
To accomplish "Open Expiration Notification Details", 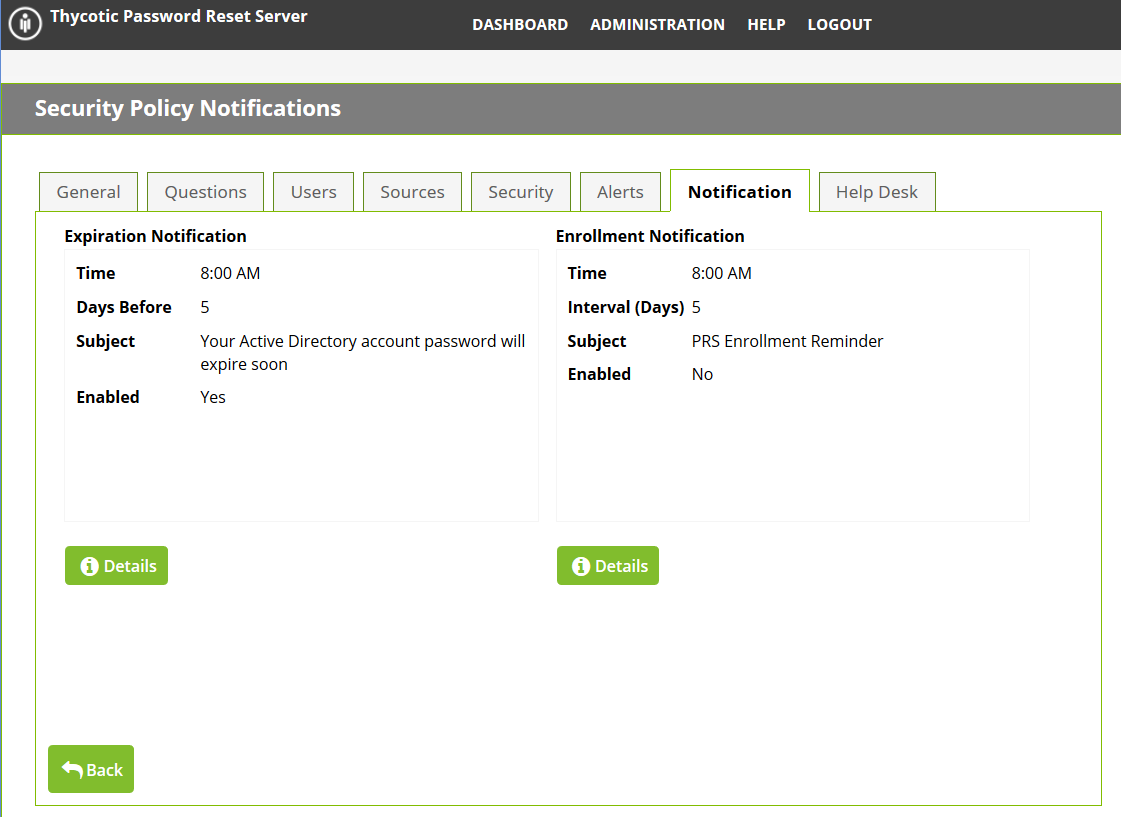I will (117, 566).
